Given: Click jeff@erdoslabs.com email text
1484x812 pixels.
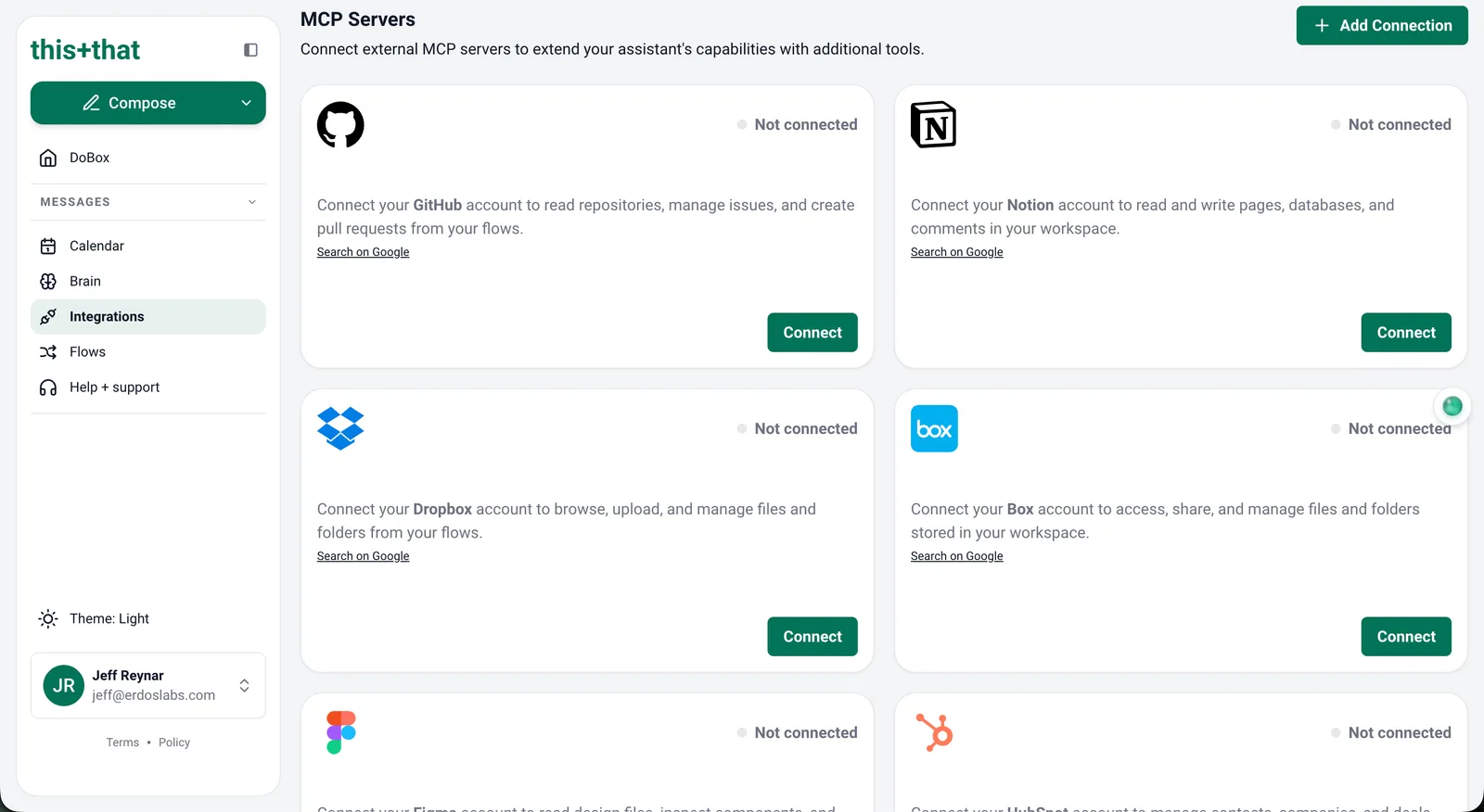Looking at the screenshot, I should (x=153, y=695).
